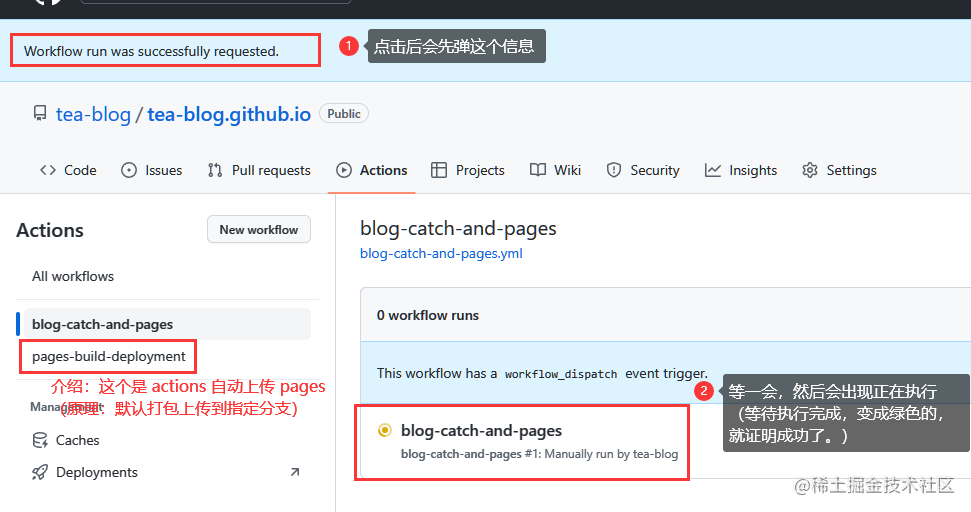Image resolution: width=971 pixels, height=512 pixels.
Task: Click the New workflow button
Action: pos(259,230)
